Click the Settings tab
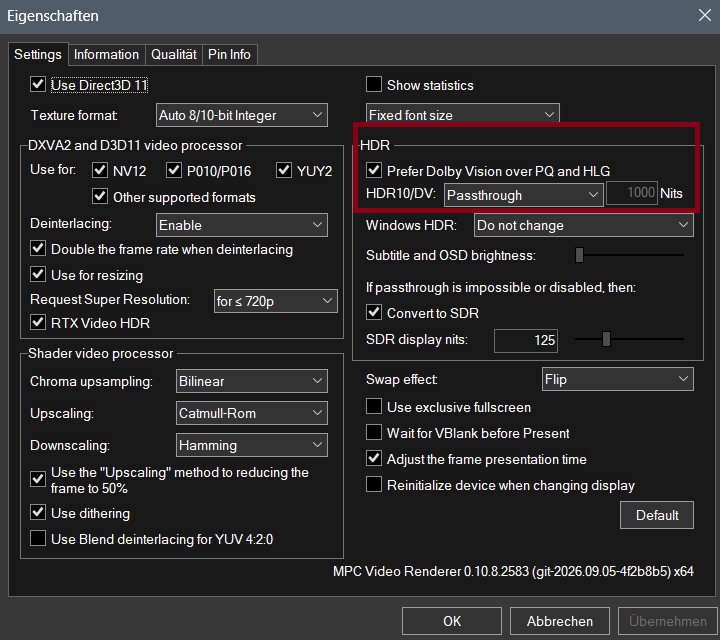This screenshot has width=720, height=640. (38, 54)
